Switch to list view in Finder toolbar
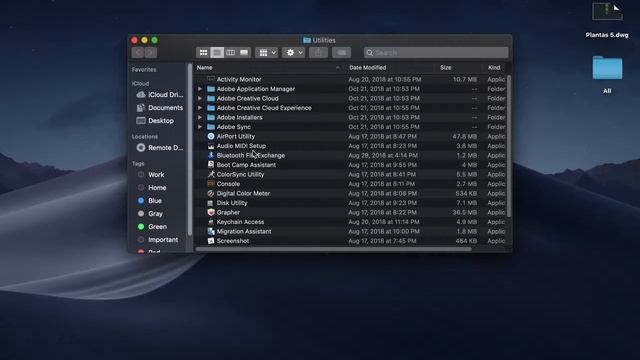This screenshot has height=360, width=640. point(217,53)
